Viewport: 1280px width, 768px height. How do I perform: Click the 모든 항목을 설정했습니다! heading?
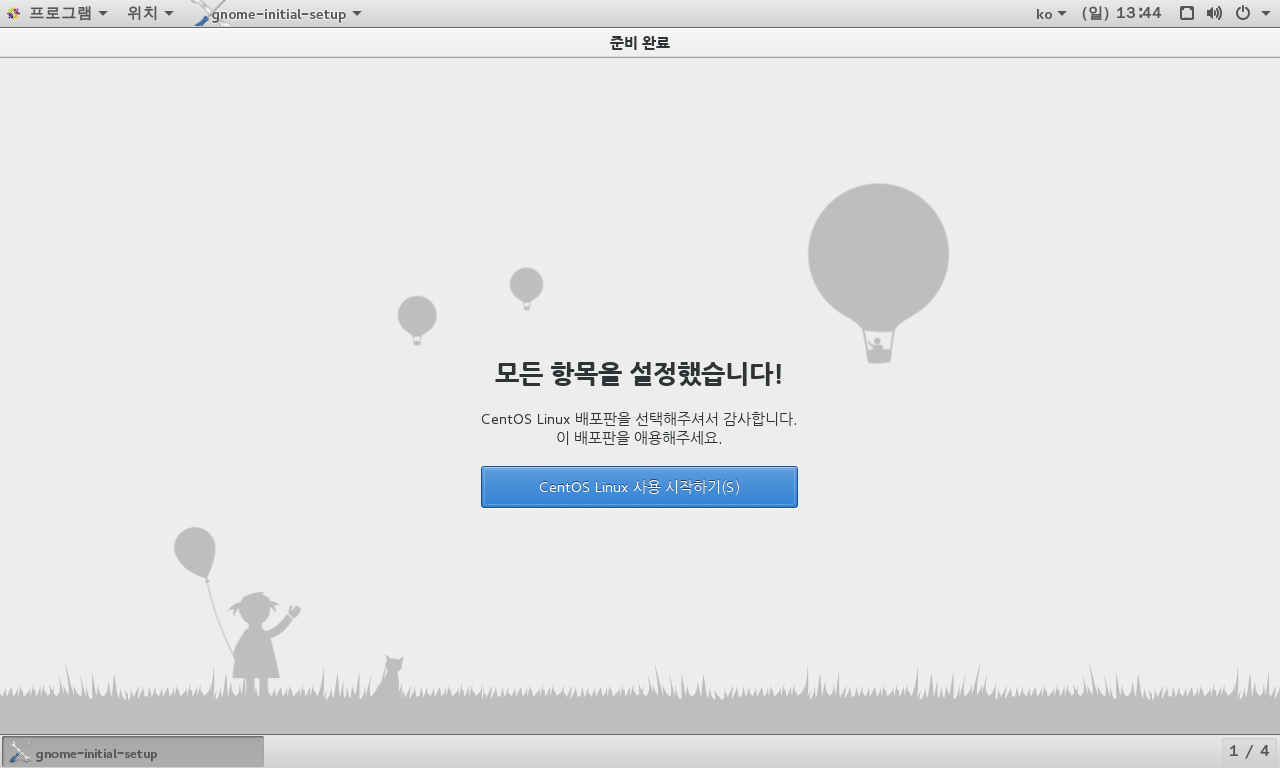click(x=639, y=374)
